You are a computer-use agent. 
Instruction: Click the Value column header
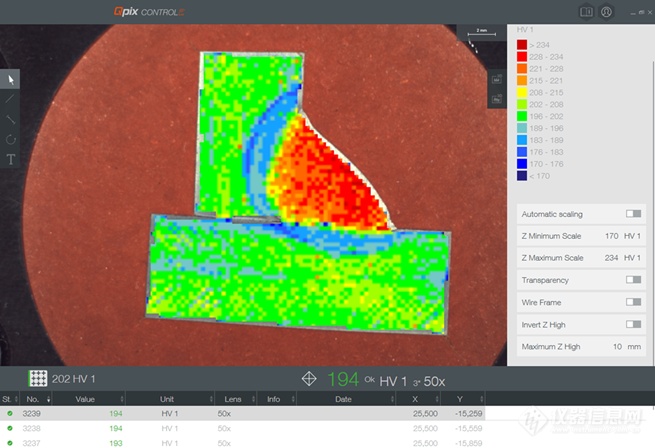click(x=85, y=399)
